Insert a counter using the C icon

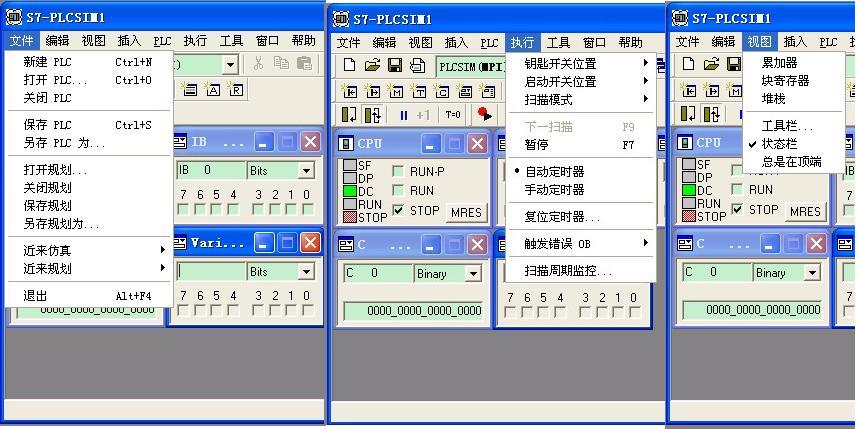point(442,91)
